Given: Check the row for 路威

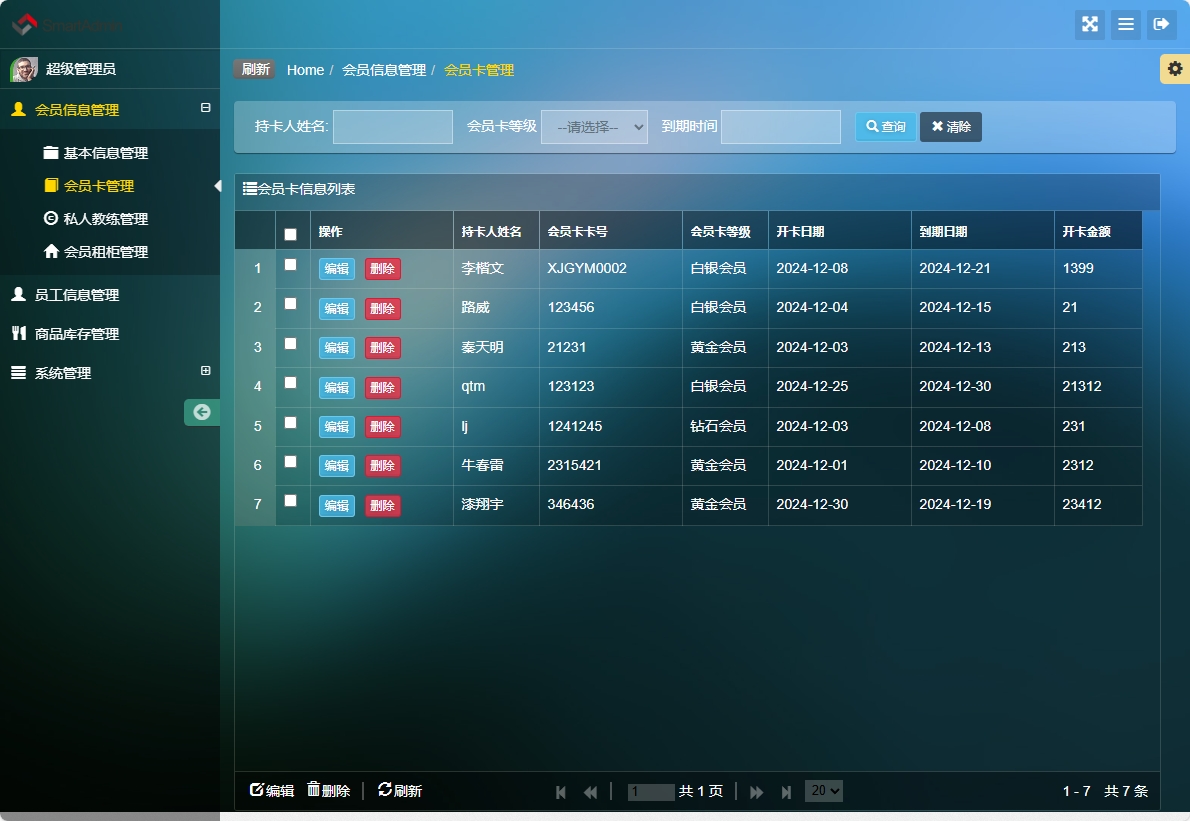Looking at the screenshot, I should point(290,304).
